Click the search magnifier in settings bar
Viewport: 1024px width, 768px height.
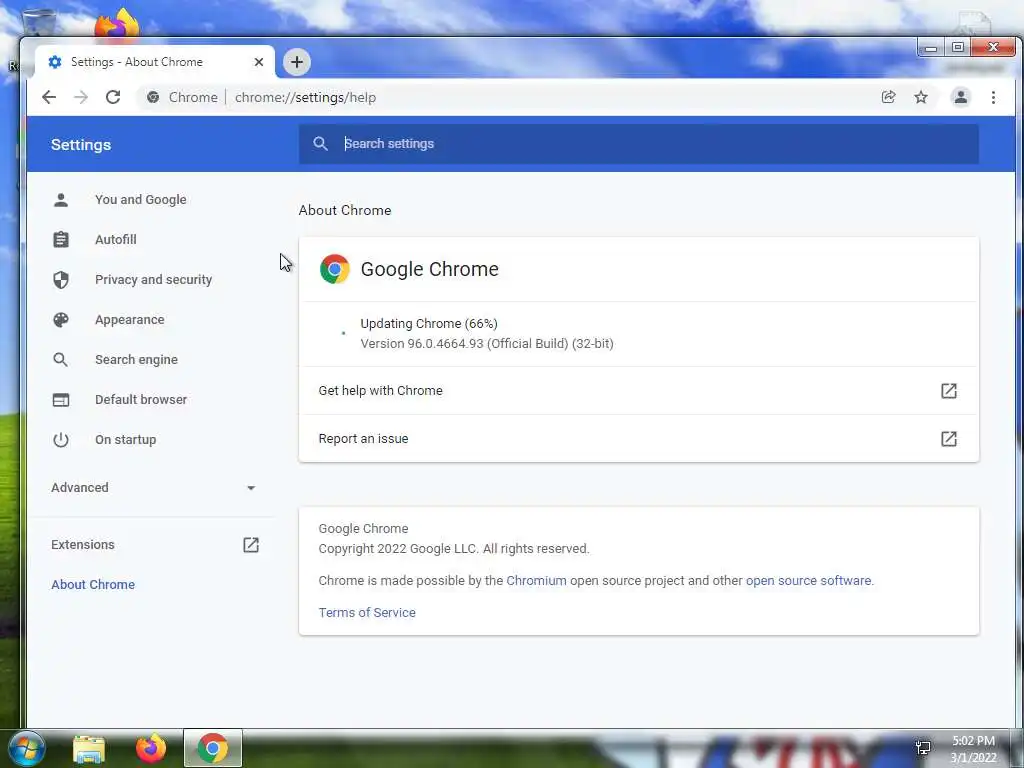[320, 144]
